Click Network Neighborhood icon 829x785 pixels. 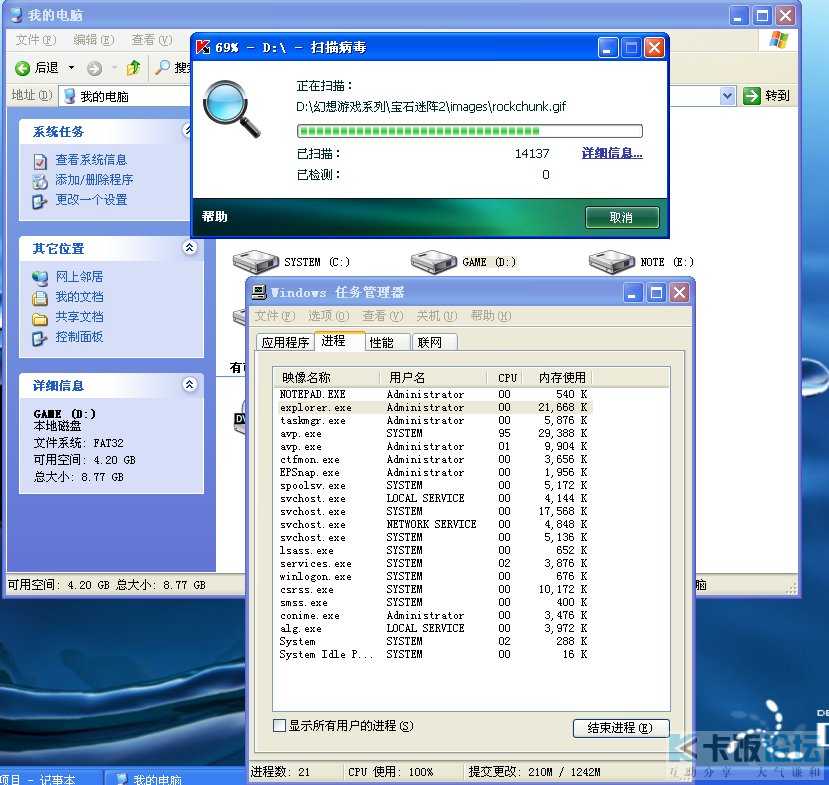pos(40,277)
